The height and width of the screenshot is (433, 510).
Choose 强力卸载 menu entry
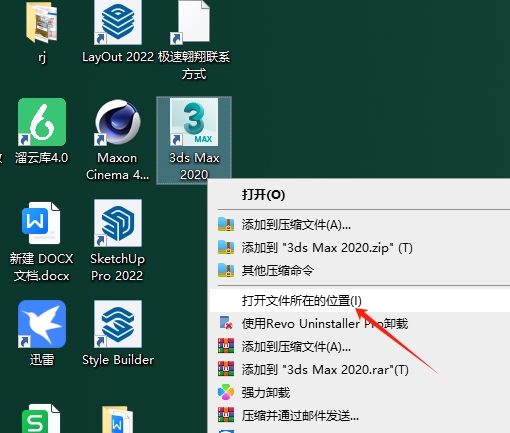tap(359, 393)
